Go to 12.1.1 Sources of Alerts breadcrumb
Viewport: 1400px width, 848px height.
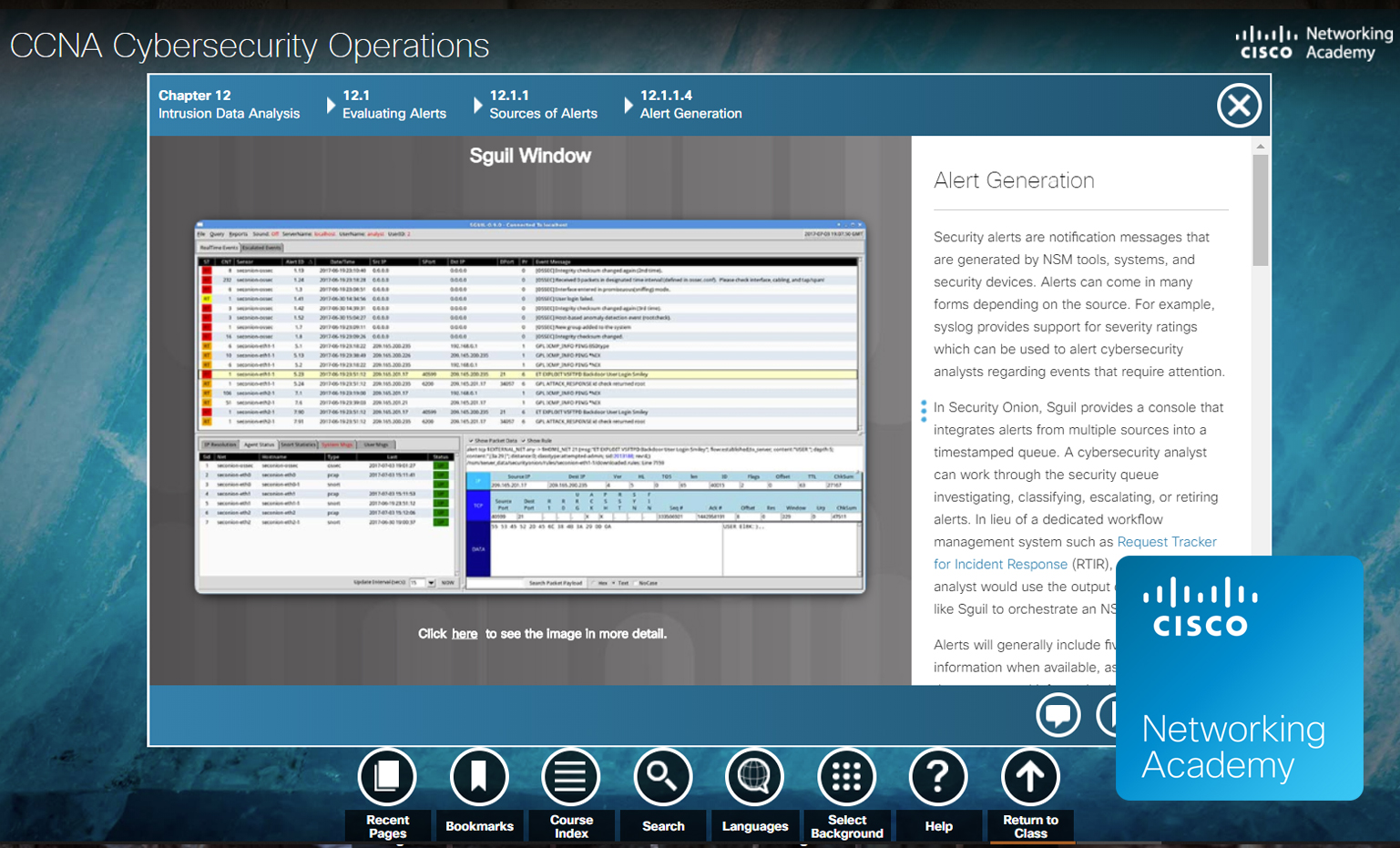(x=544, y=104)
